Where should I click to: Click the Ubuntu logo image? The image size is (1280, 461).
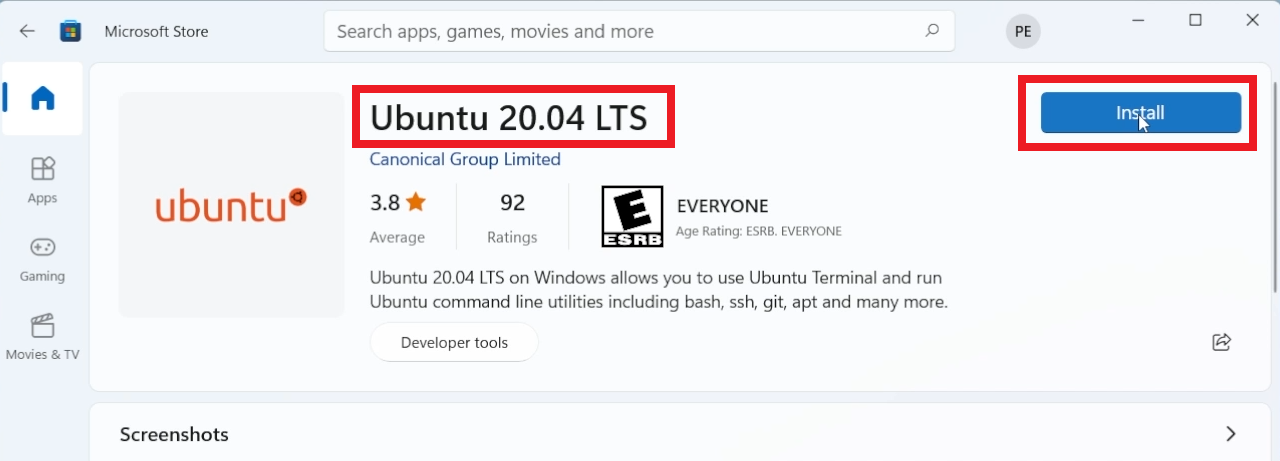pos(231,205)
